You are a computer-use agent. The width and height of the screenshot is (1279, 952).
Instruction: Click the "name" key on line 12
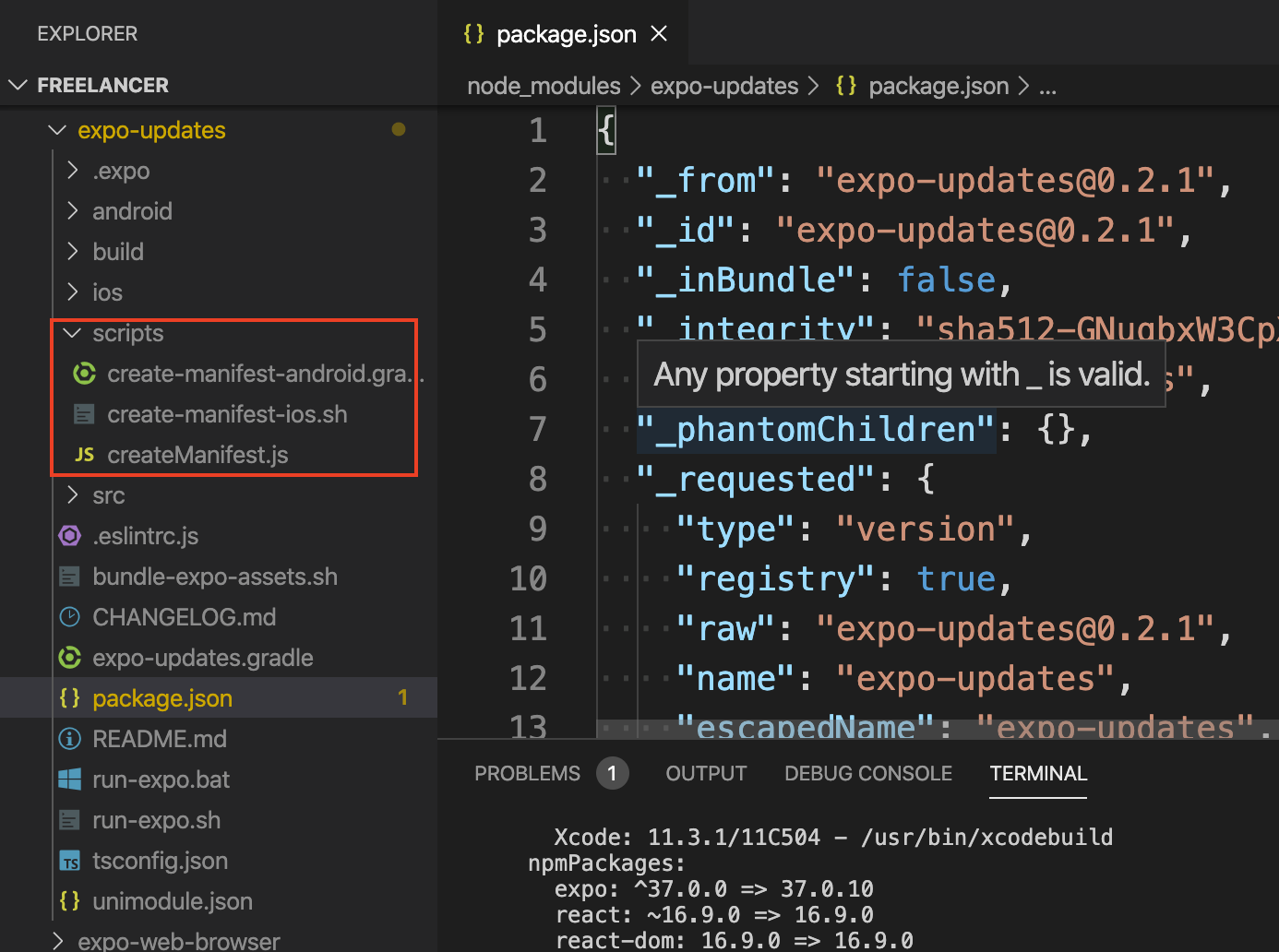[x=735, y=678]
